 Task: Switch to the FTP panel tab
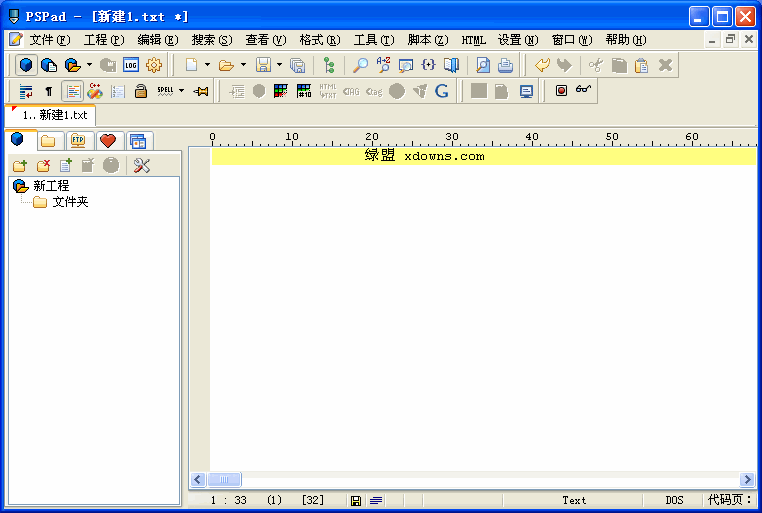tap(77, 141)
